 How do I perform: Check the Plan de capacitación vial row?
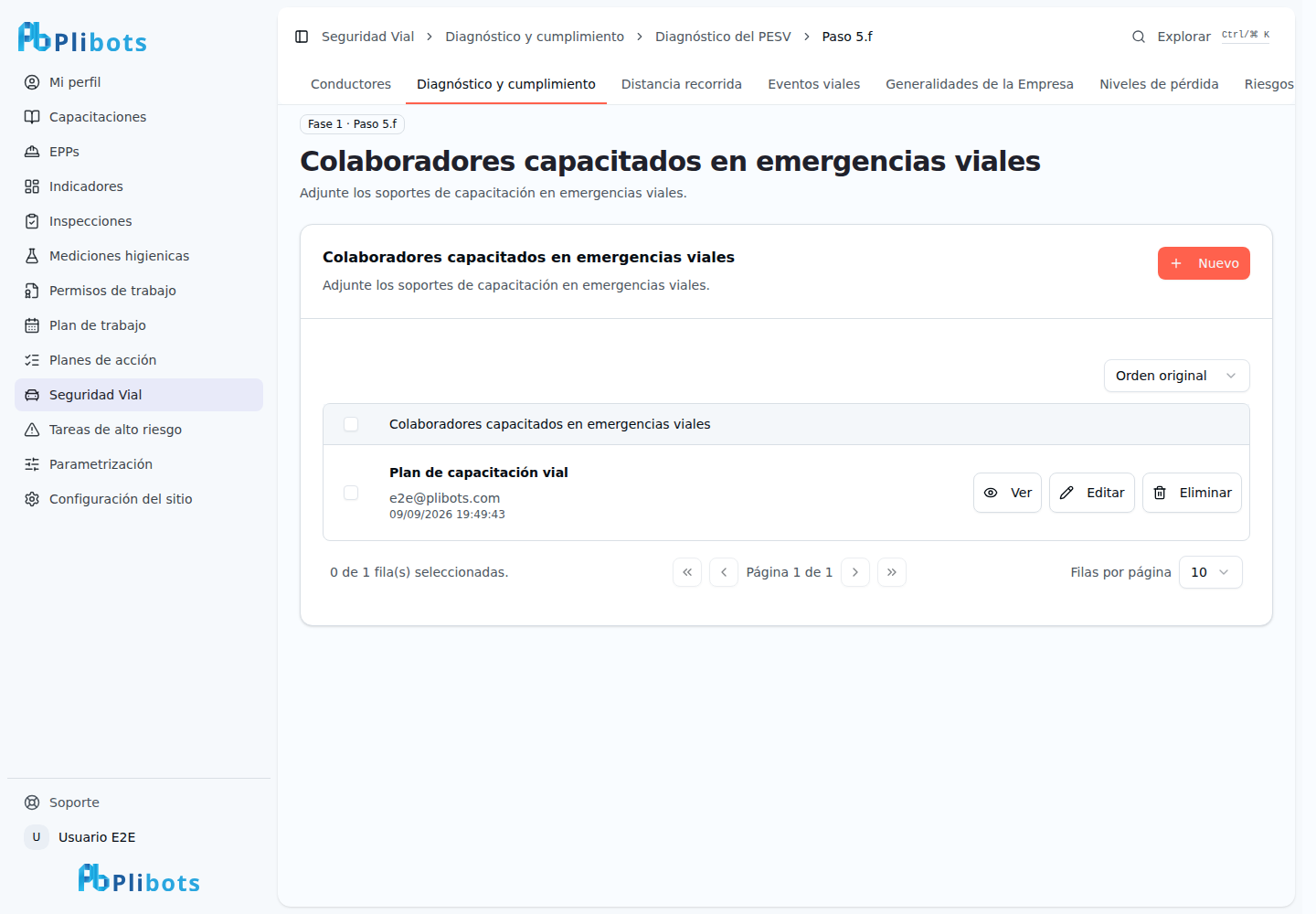(x=351, y=493)
